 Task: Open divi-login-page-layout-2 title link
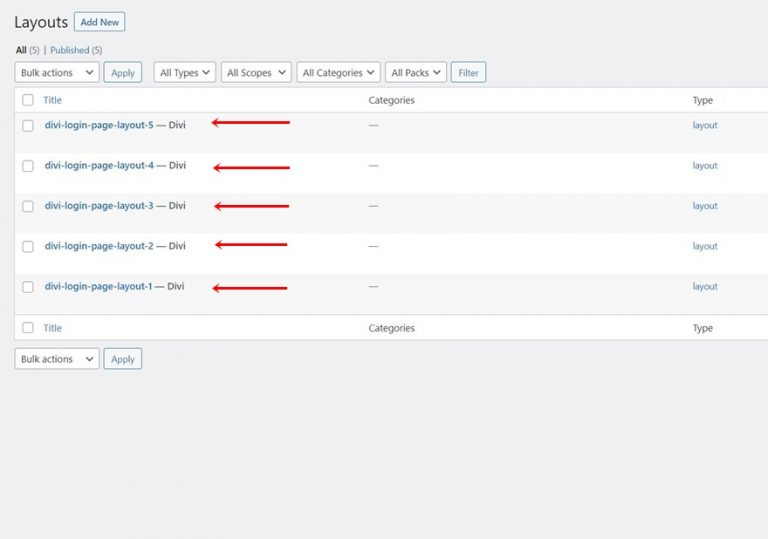coord(99,246)
